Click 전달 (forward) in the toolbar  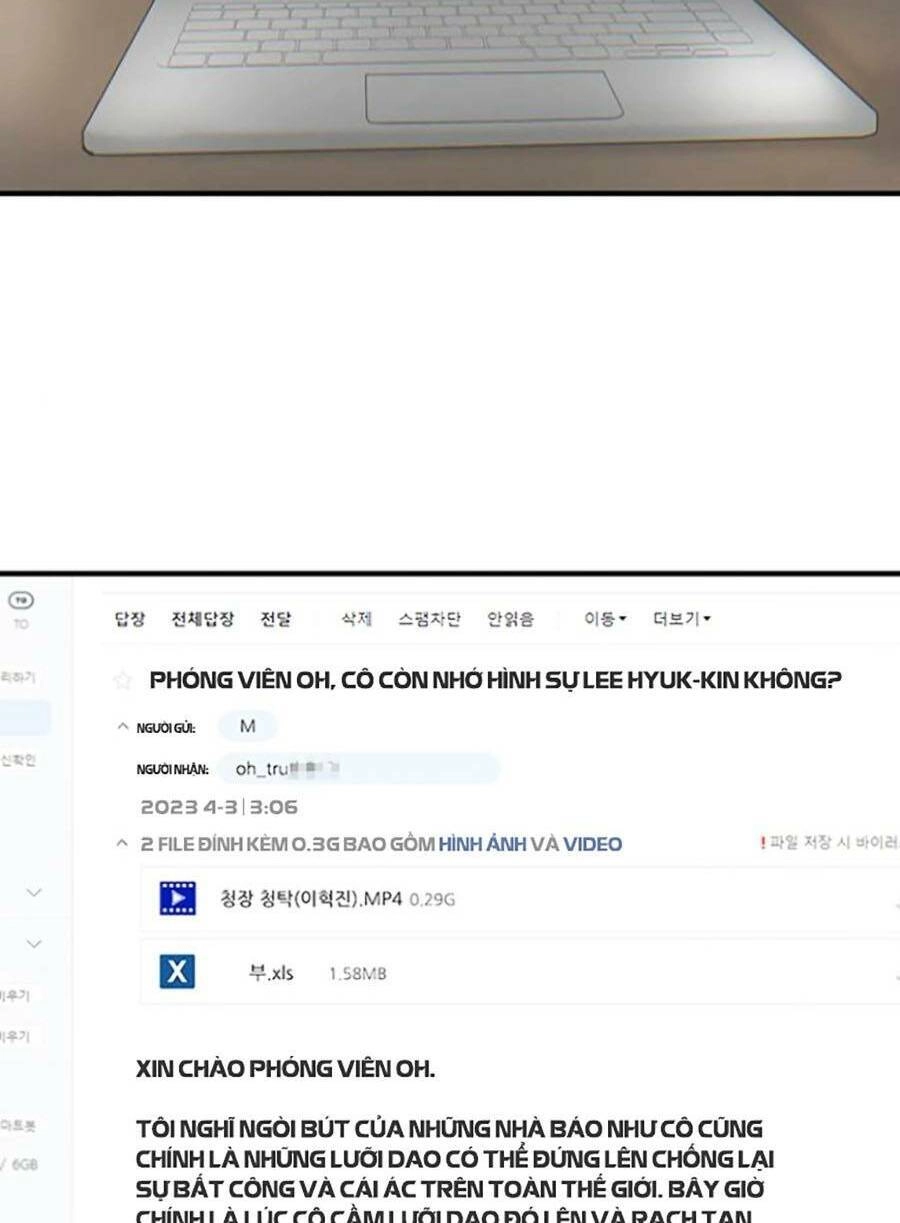tap(276, 619)
